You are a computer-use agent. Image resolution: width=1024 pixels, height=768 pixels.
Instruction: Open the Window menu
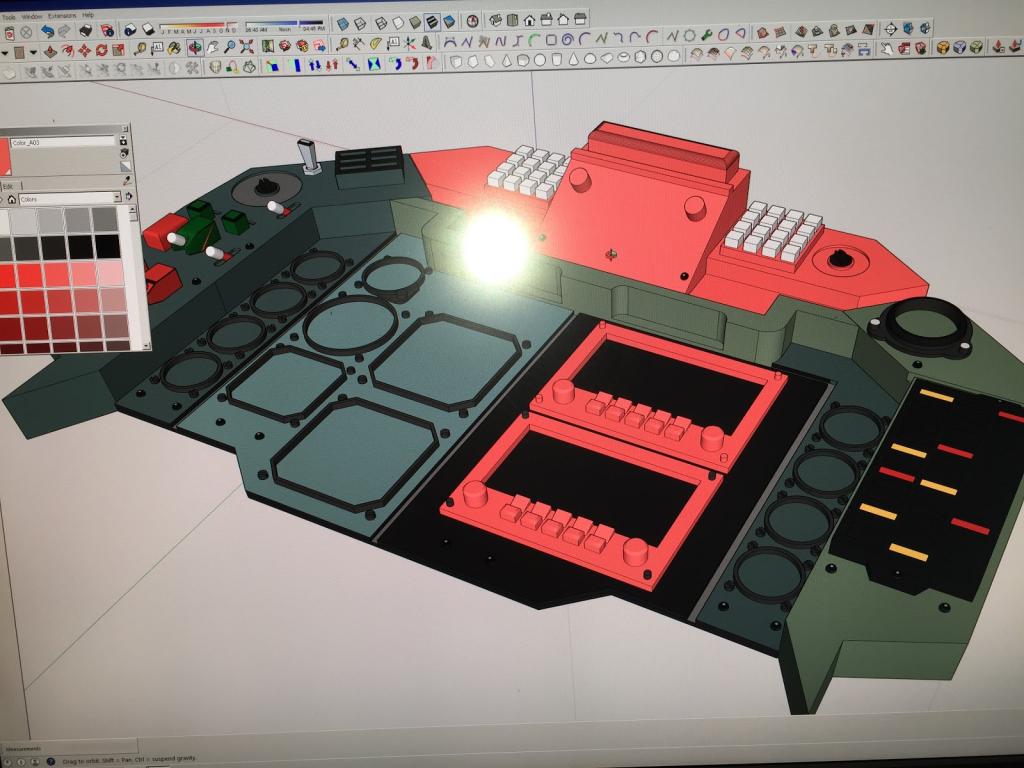pyautogui.click(x=32, y=16)
